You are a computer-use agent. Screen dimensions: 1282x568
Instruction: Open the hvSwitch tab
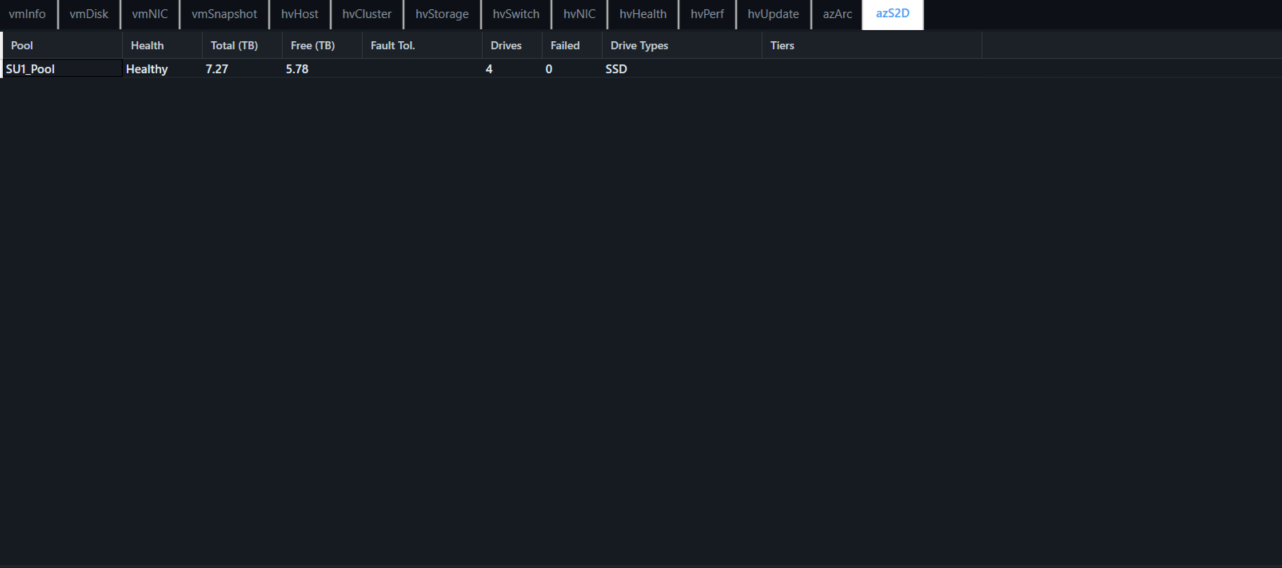click(x=515, y=14)
